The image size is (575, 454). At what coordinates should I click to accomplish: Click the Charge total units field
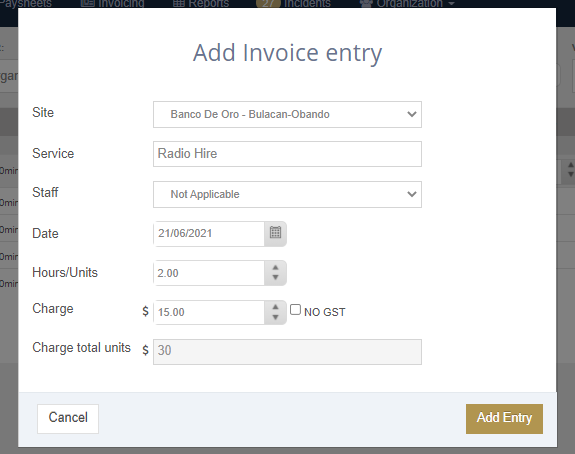coord(287,352)
